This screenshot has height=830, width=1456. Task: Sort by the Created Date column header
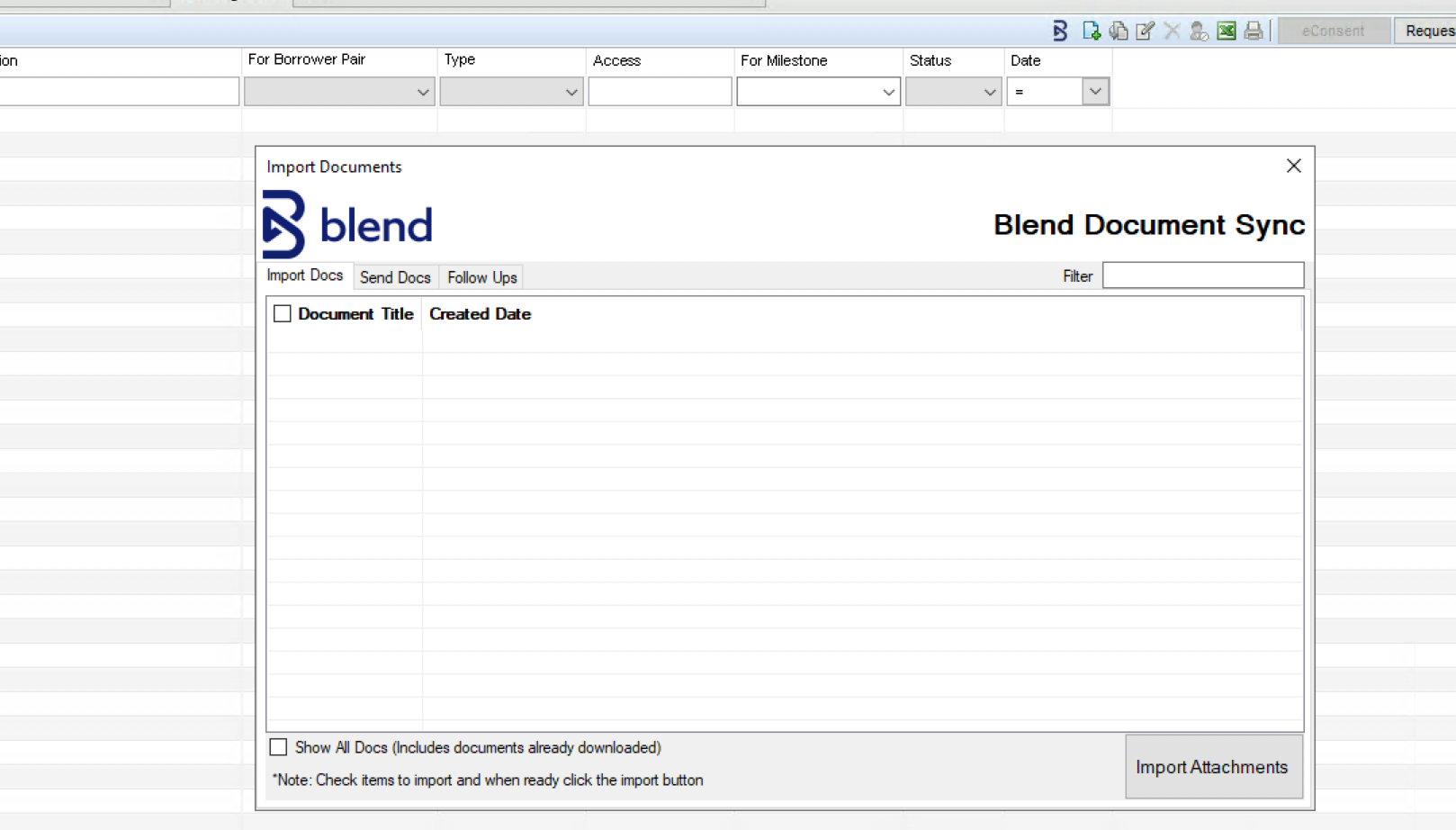click(481, 314)
